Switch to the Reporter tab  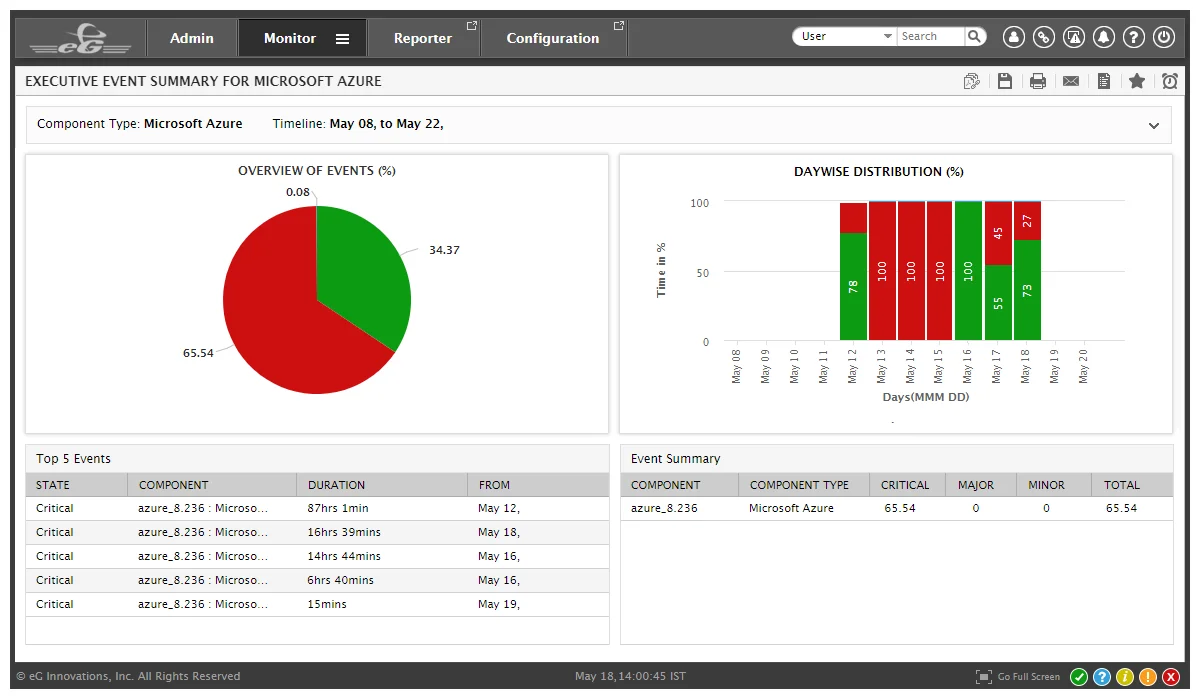(x=423, y=38)
